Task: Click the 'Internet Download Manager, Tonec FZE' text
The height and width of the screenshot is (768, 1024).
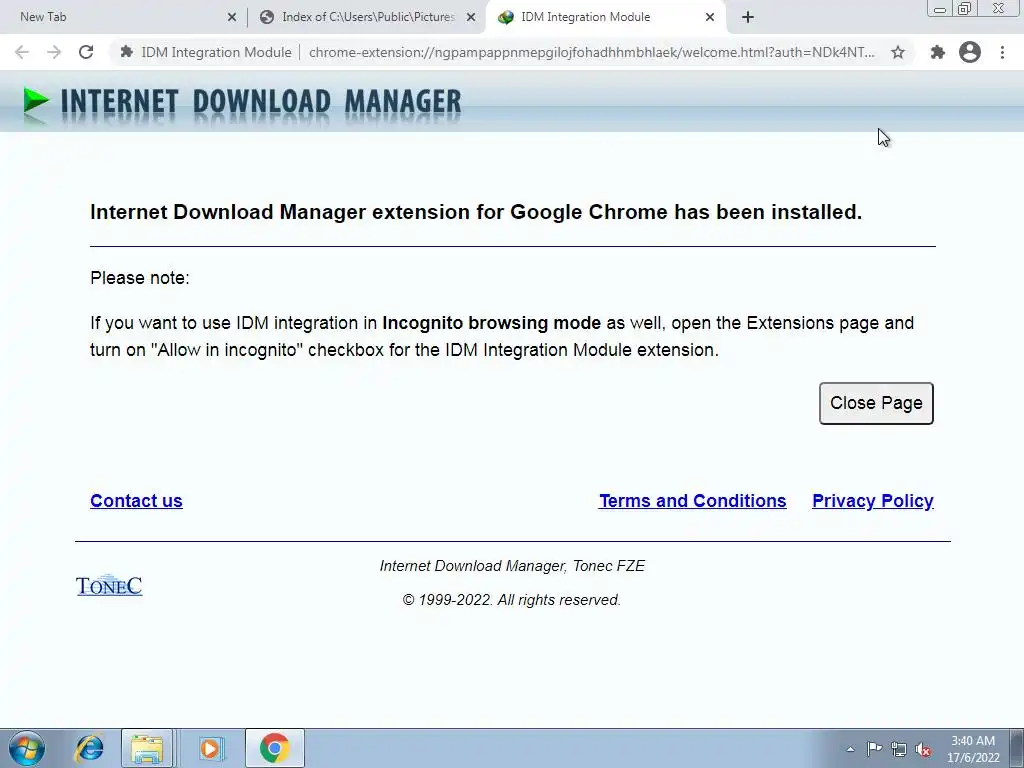Action: pyautogui.click(x=512, y=566)
